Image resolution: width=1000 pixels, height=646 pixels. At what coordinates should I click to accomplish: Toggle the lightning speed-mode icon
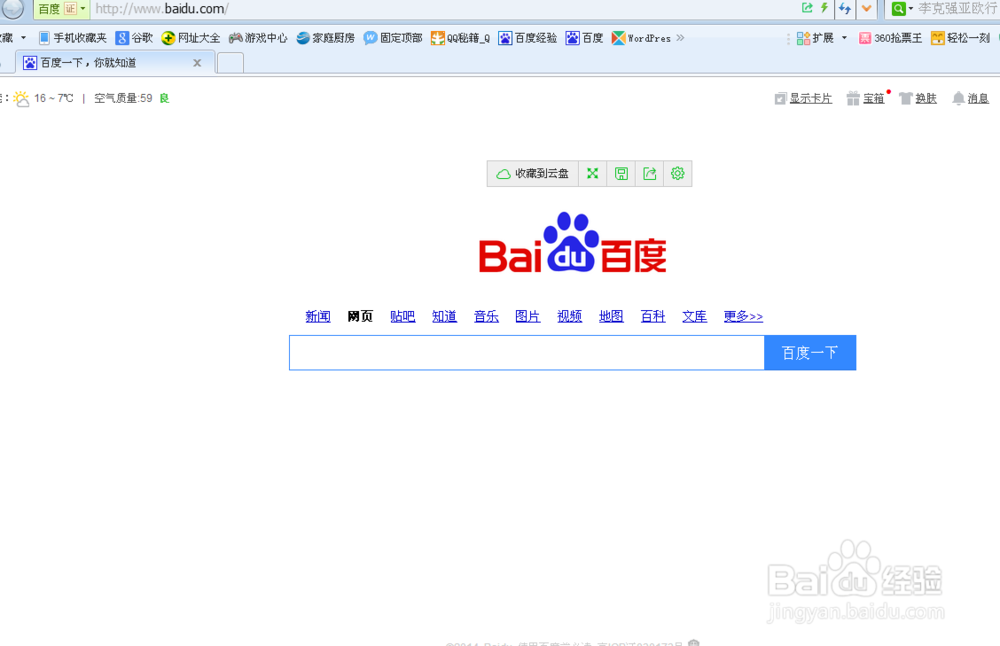(822, 8)
